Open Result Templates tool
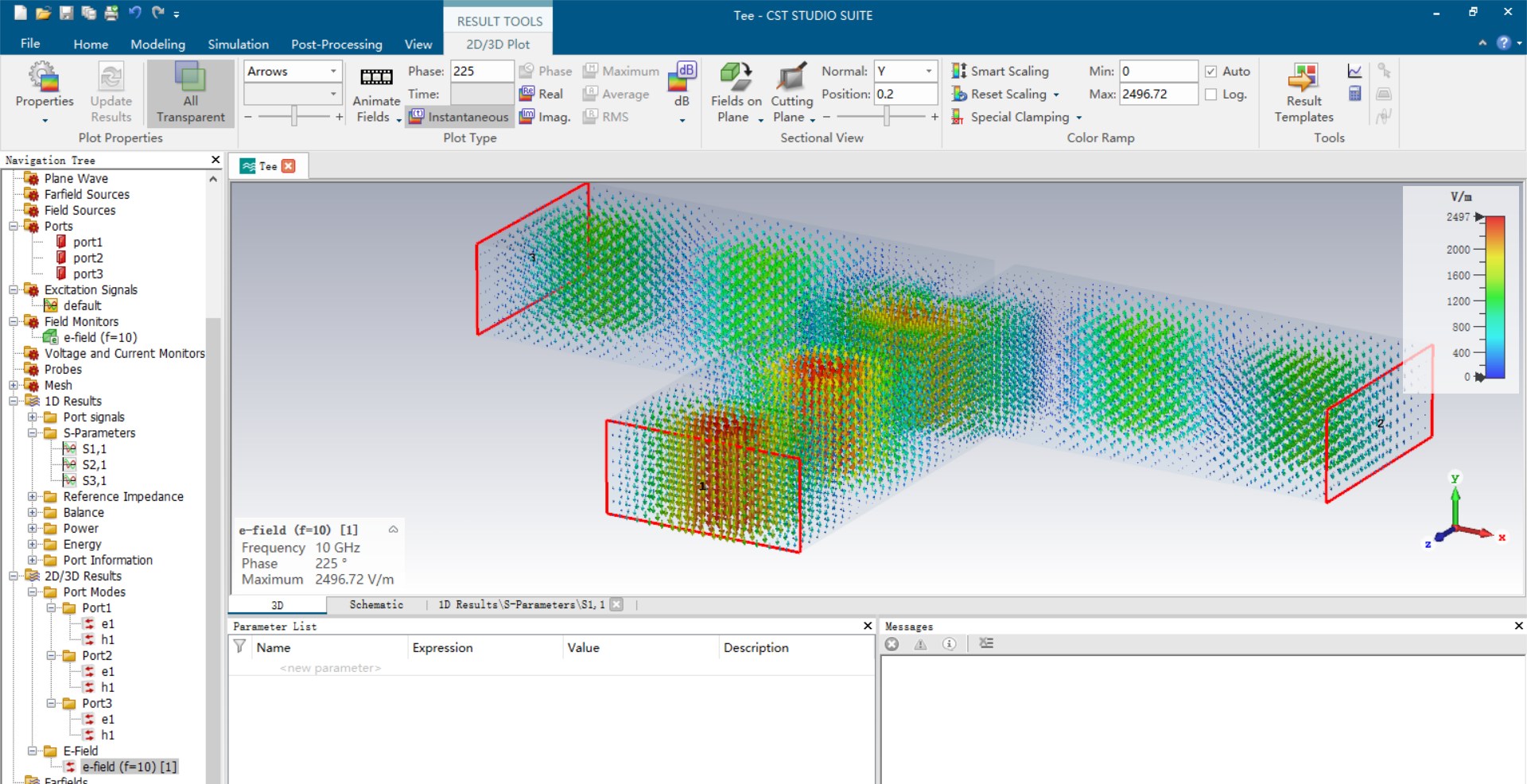The height and width of the screenshot is (784, 1527). pyautogui.click(x=1304, y=93)
